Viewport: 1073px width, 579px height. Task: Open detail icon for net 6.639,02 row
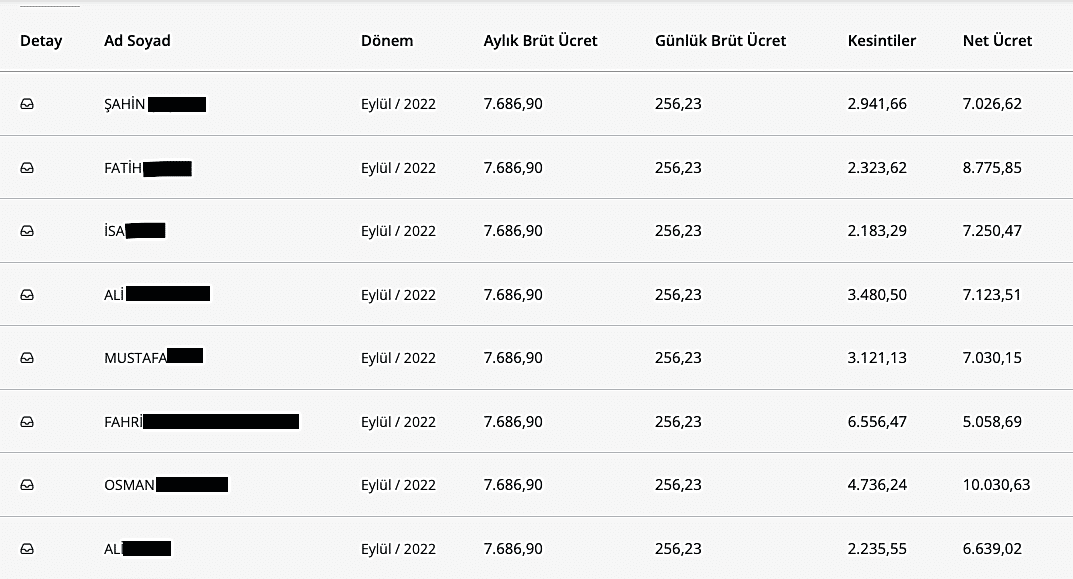27,549
